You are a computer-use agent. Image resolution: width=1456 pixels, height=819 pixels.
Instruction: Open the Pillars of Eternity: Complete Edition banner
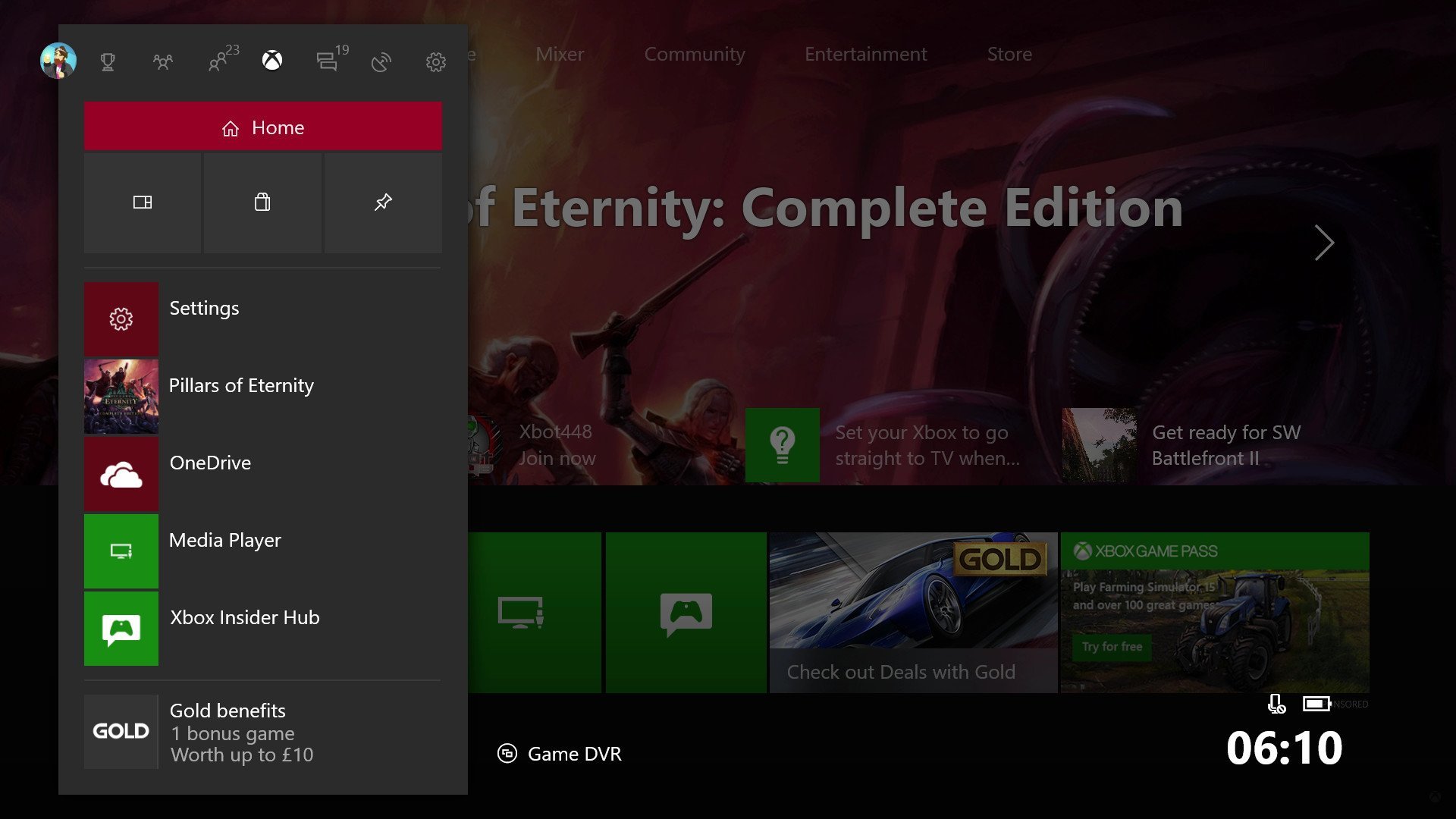(x=827, y=208)
